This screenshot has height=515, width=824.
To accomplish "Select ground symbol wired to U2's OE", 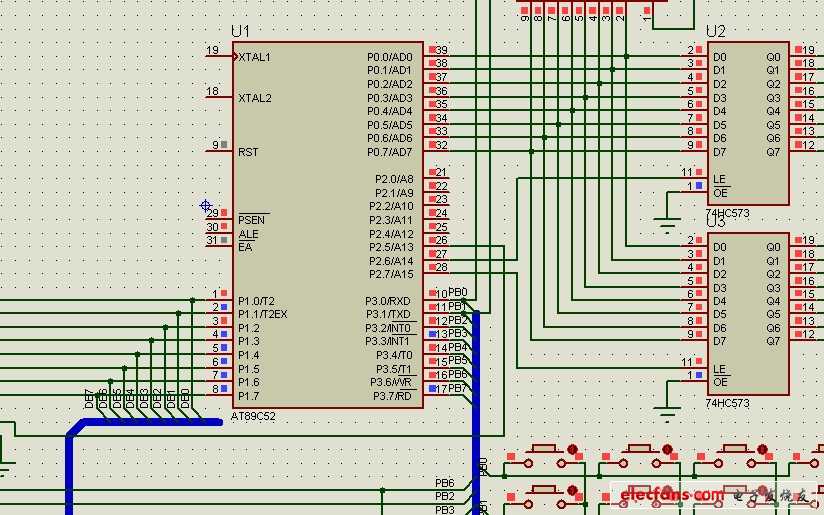I will click(667, 227).
